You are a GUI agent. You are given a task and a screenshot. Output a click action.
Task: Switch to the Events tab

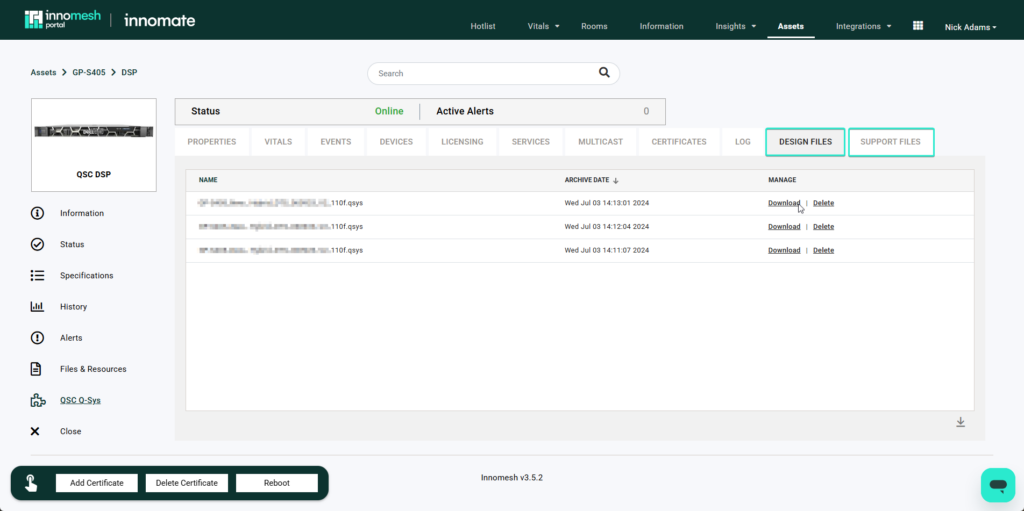coord(336,142)
